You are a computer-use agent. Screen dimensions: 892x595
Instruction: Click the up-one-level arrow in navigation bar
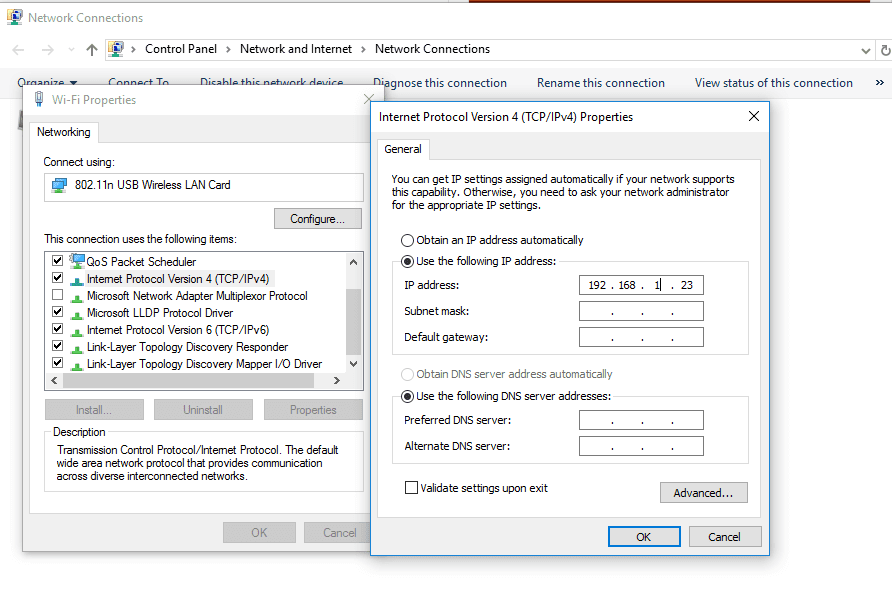(91, 48)
